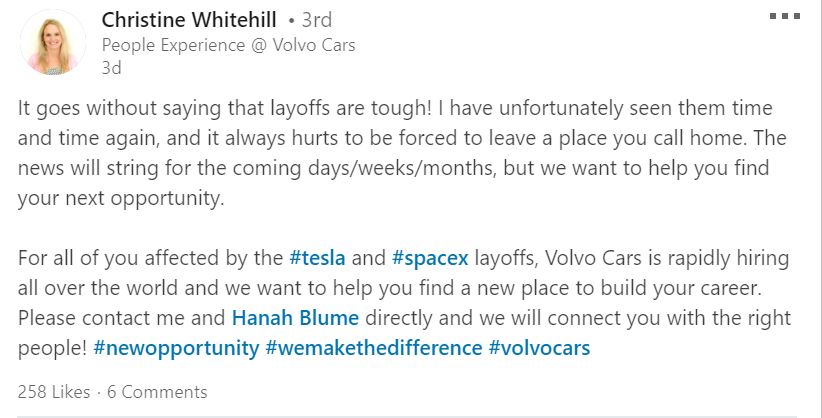This screenshot has width=822, height=418.
Task: Click Christine Whitehill's profile photo
Action: pyautogui.click(x=52, y=42)
